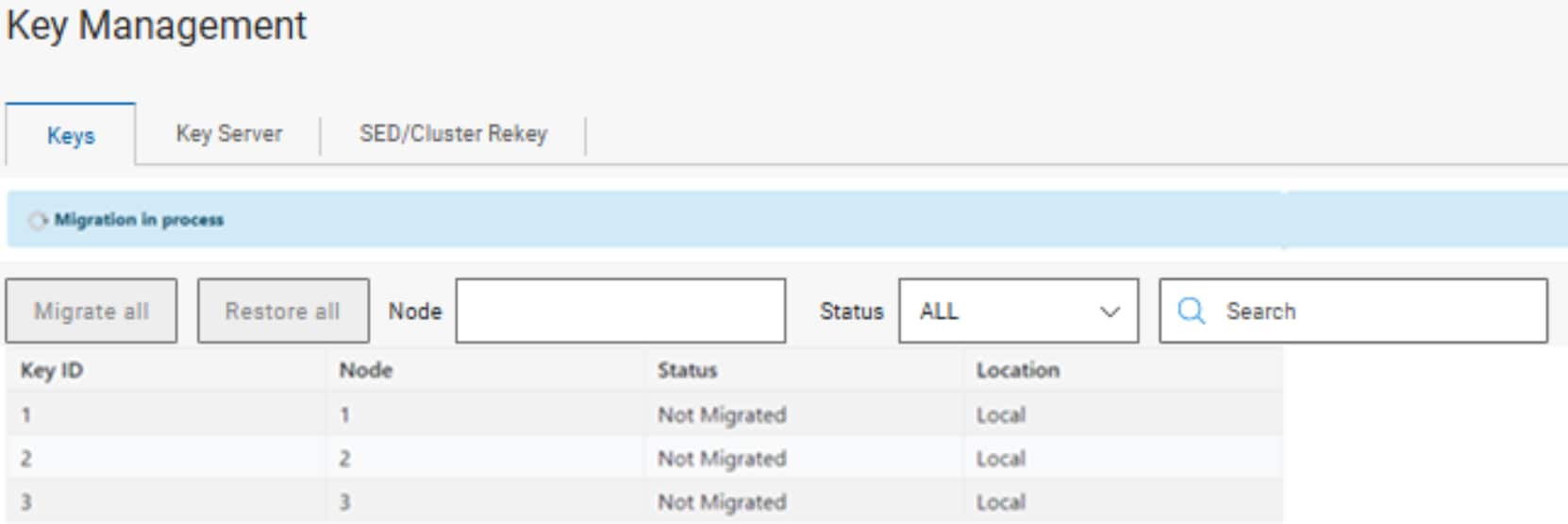Click the migration progress spinner icon
Screen dimensions: 1568x524
pos(38,220)
